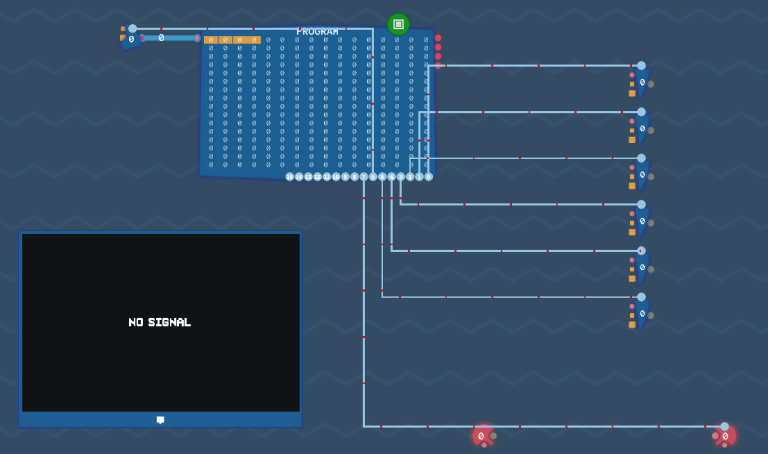This screenshot has height=454, width=768.
Task: Click the fourth register component on right
Action: coord(641,221)
